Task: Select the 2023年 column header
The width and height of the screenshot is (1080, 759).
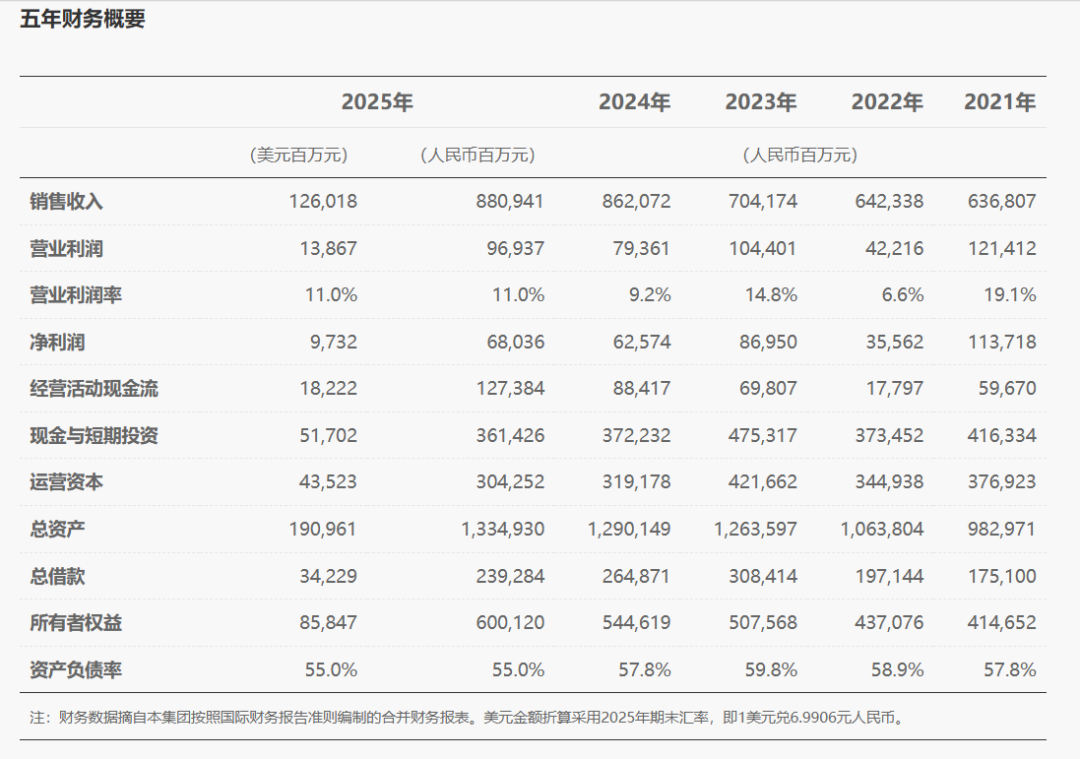Action: [x=760, y=102]
